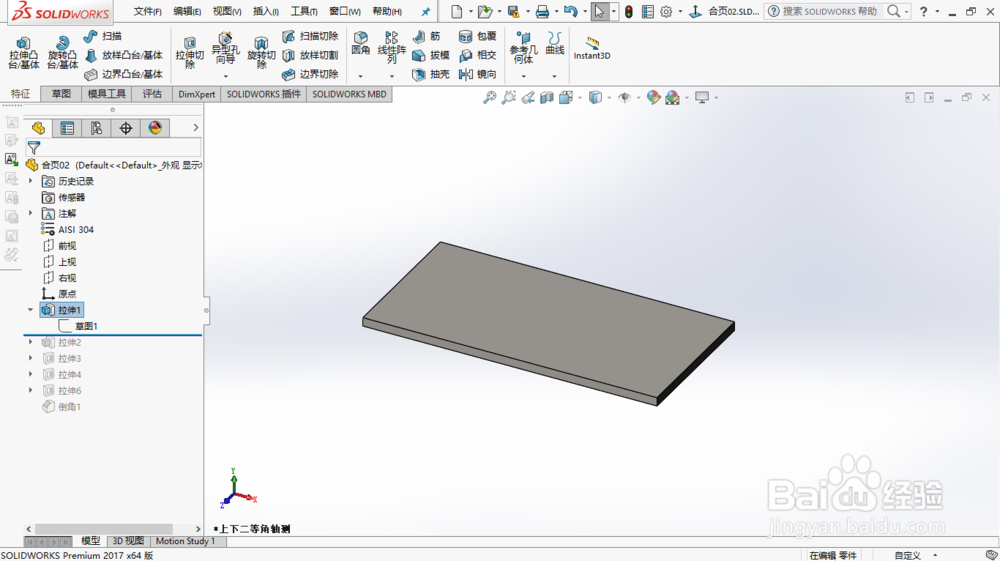The image size is (1000, 561).
Task: Select the Draft (拔模) tool
Action: click(x=431, y=55)
